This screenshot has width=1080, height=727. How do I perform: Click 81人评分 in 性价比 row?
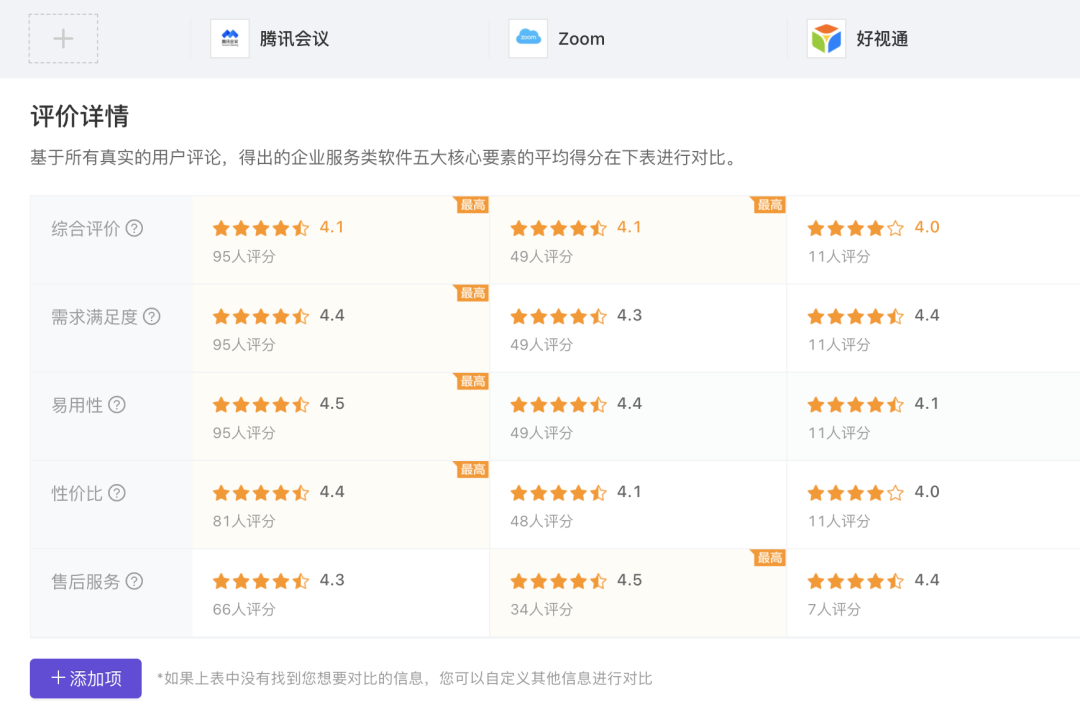pos(244,521)
